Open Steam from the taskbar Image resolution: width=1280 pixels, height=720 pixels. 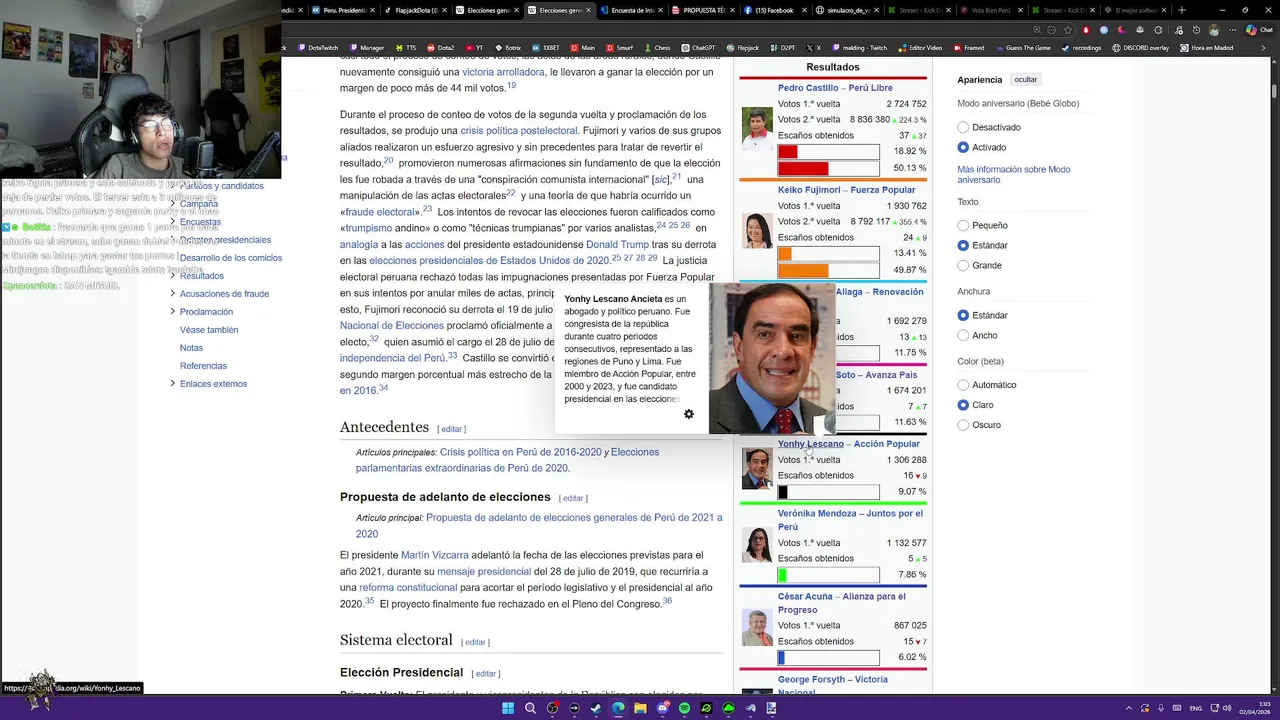coord(596,708)
